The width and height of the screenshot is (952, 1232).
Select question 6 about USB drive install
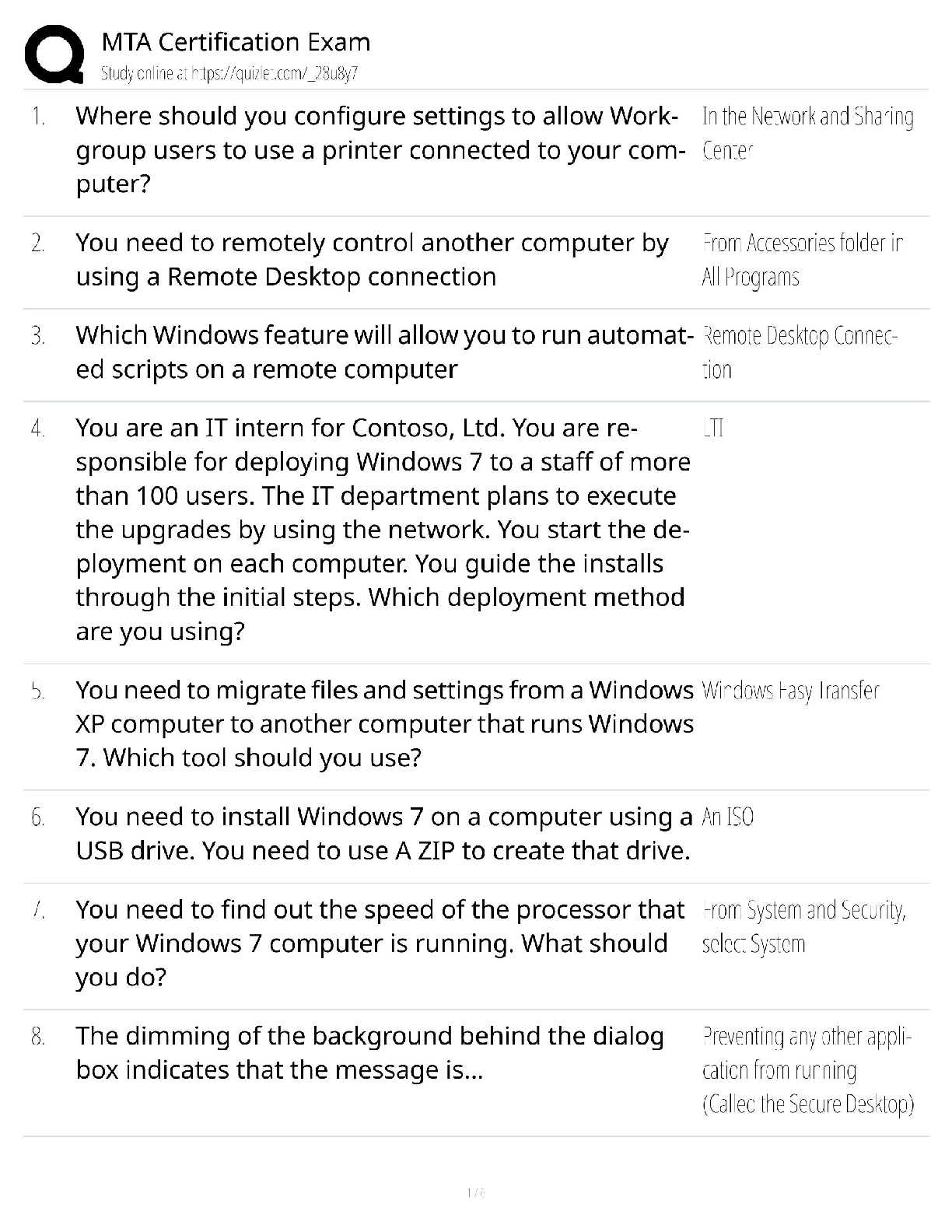(383, 834)
